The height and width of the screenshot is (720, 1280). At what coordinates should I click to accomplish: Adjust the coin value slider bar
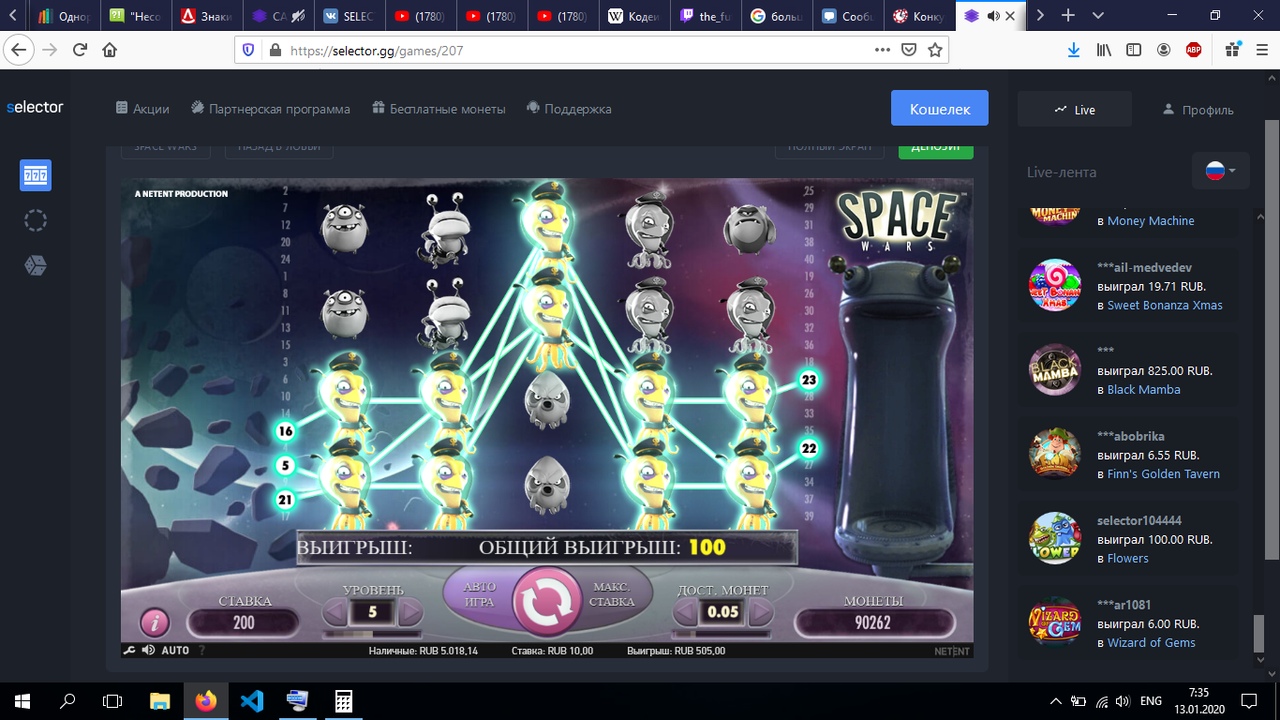point(722,633)
